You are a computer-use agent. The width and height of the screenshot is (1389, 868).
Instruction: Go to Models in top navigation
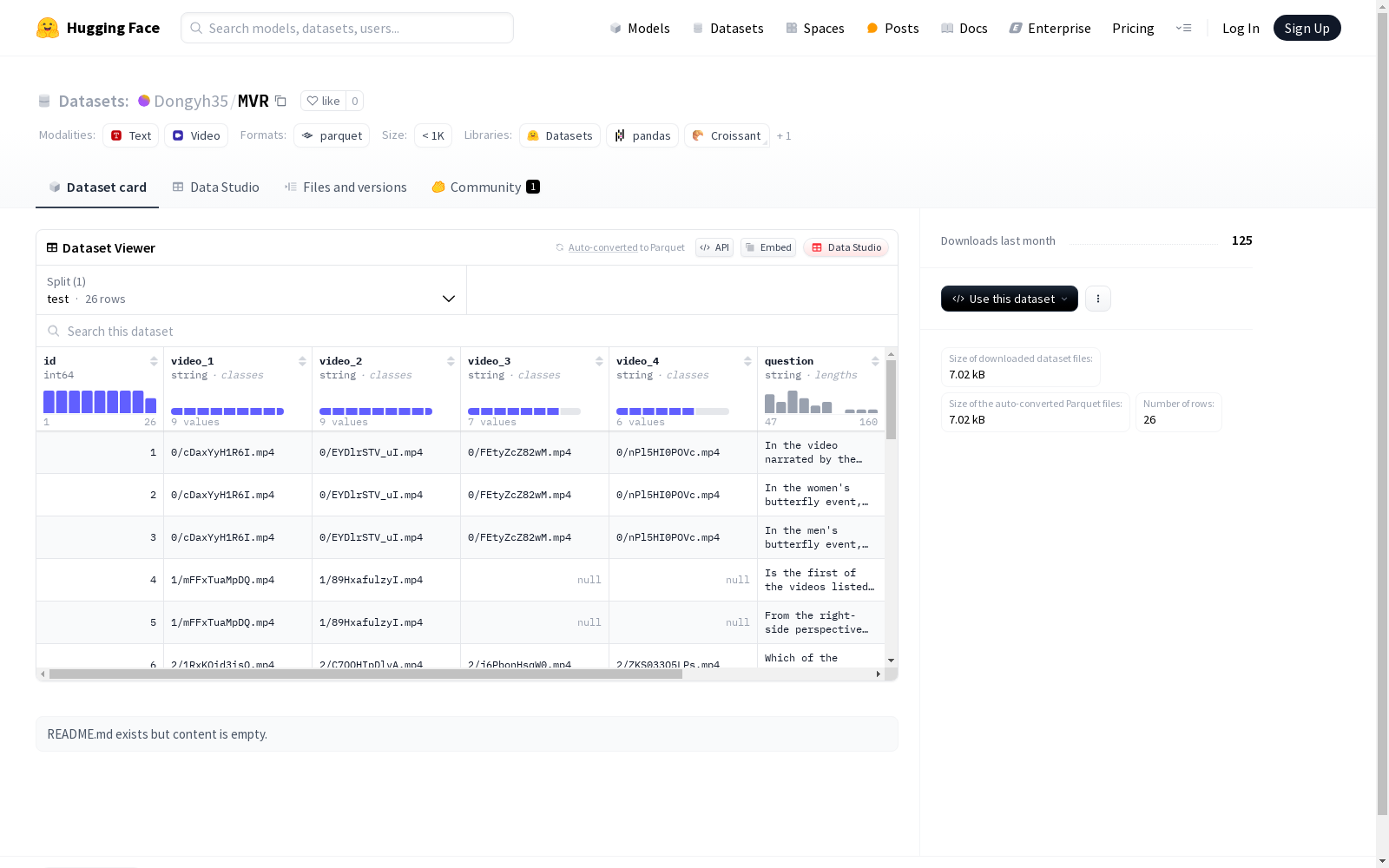click(640, 28)
